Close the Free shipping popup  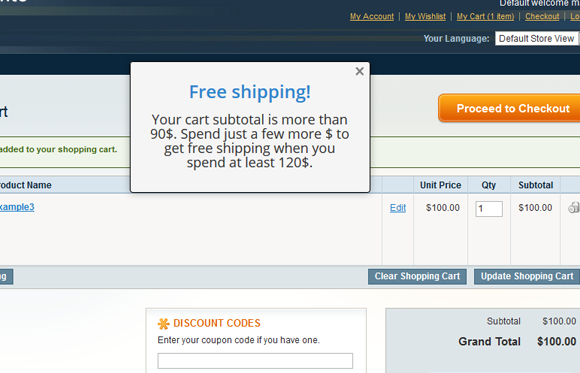click(x=359, y=71)
